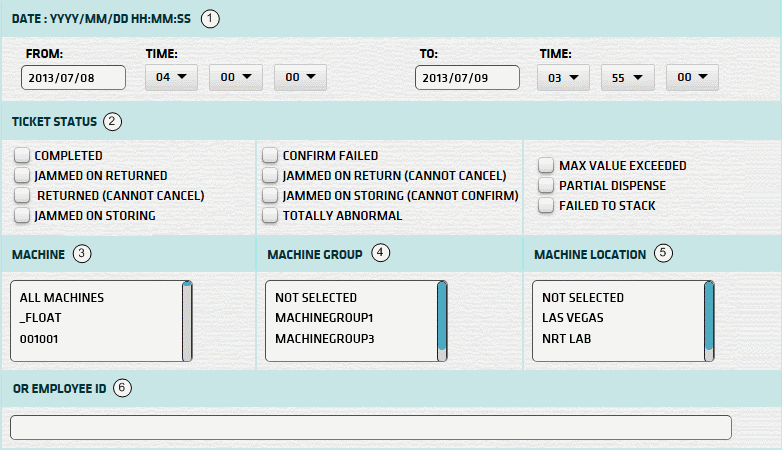Check the Confirm Failed checkbox
This screenshot has height=450, width=782.
[270, 156]
